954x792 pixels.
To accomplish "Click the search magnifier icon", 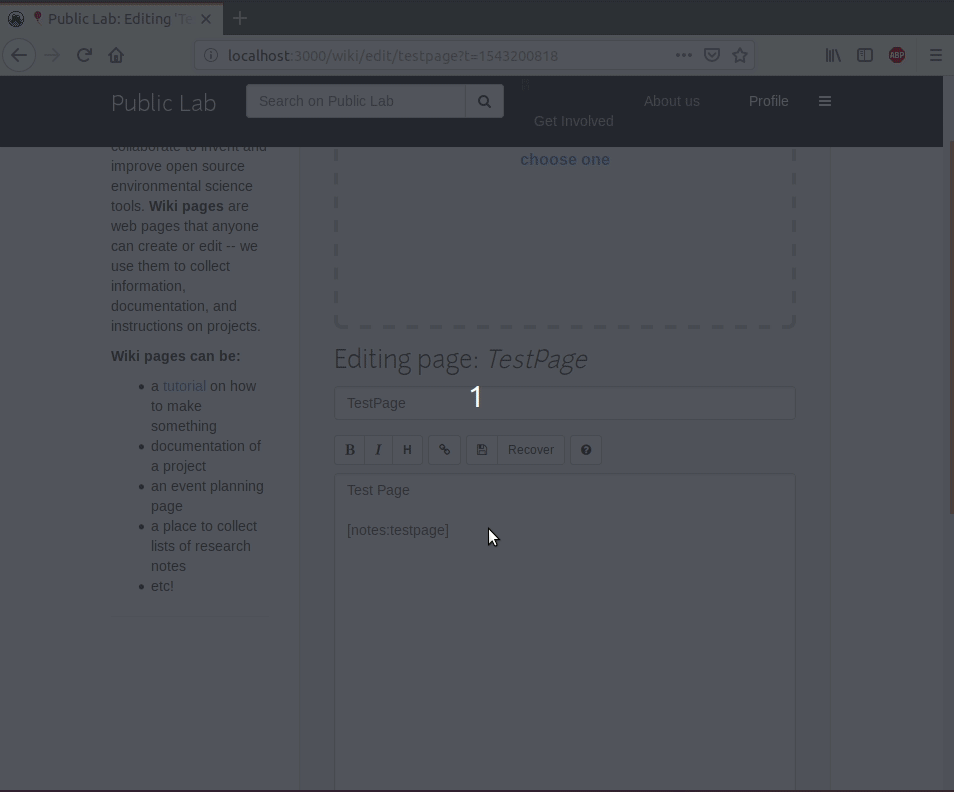I will pyautogui.click(x=484, y=101).
